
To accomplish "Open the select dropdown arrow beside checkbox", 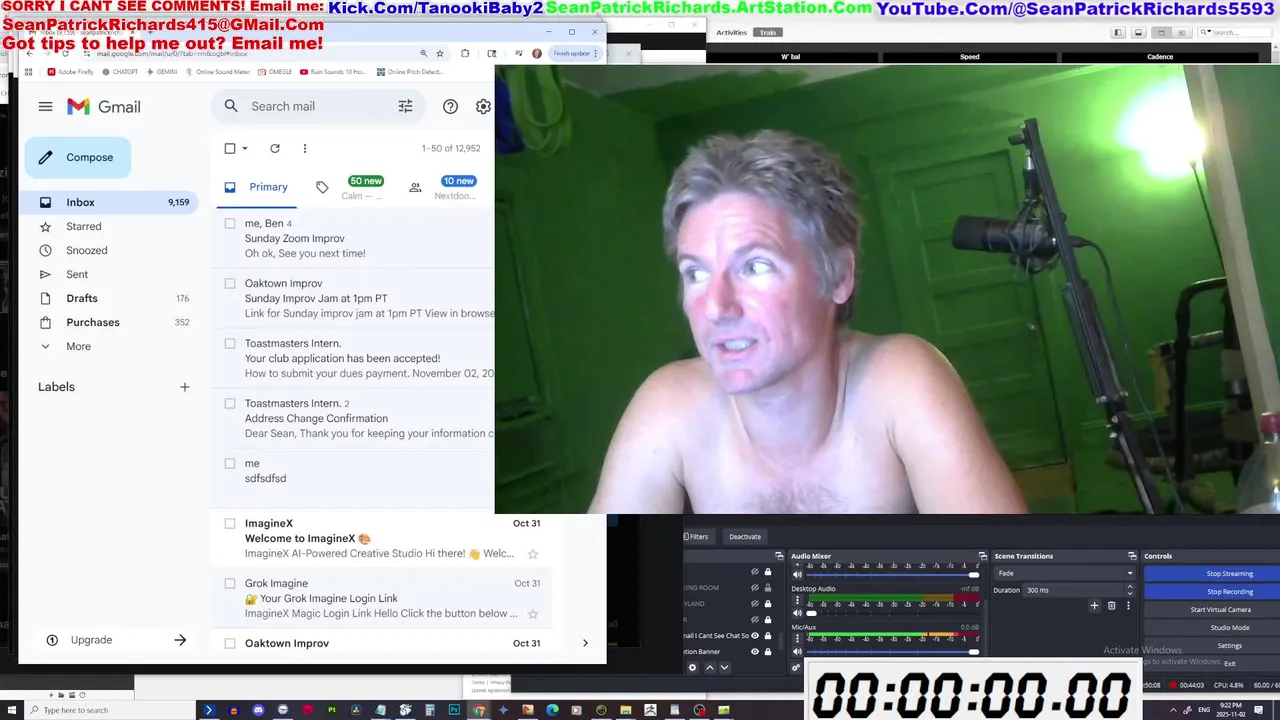I will pyautogui.click(x=245, y=148).
